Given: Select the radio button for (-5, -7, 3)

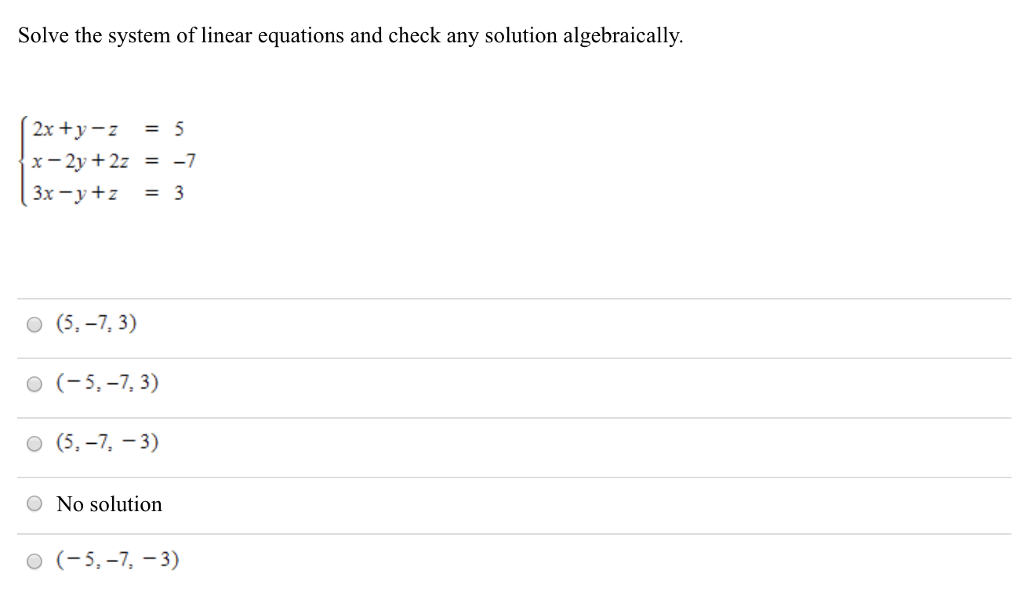Looking at the screenshot, I should [35, 383].
